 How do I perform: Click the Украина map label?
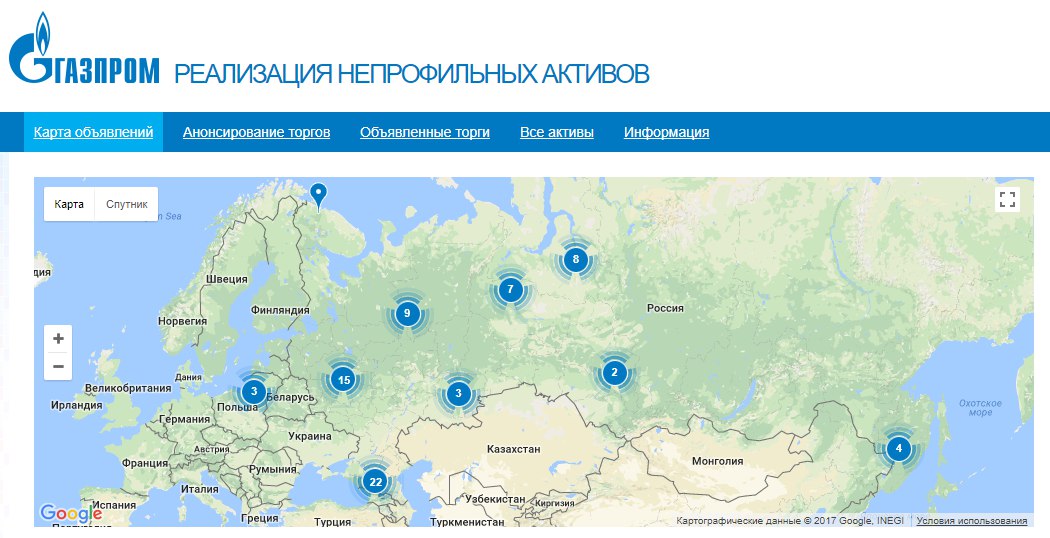310,436
